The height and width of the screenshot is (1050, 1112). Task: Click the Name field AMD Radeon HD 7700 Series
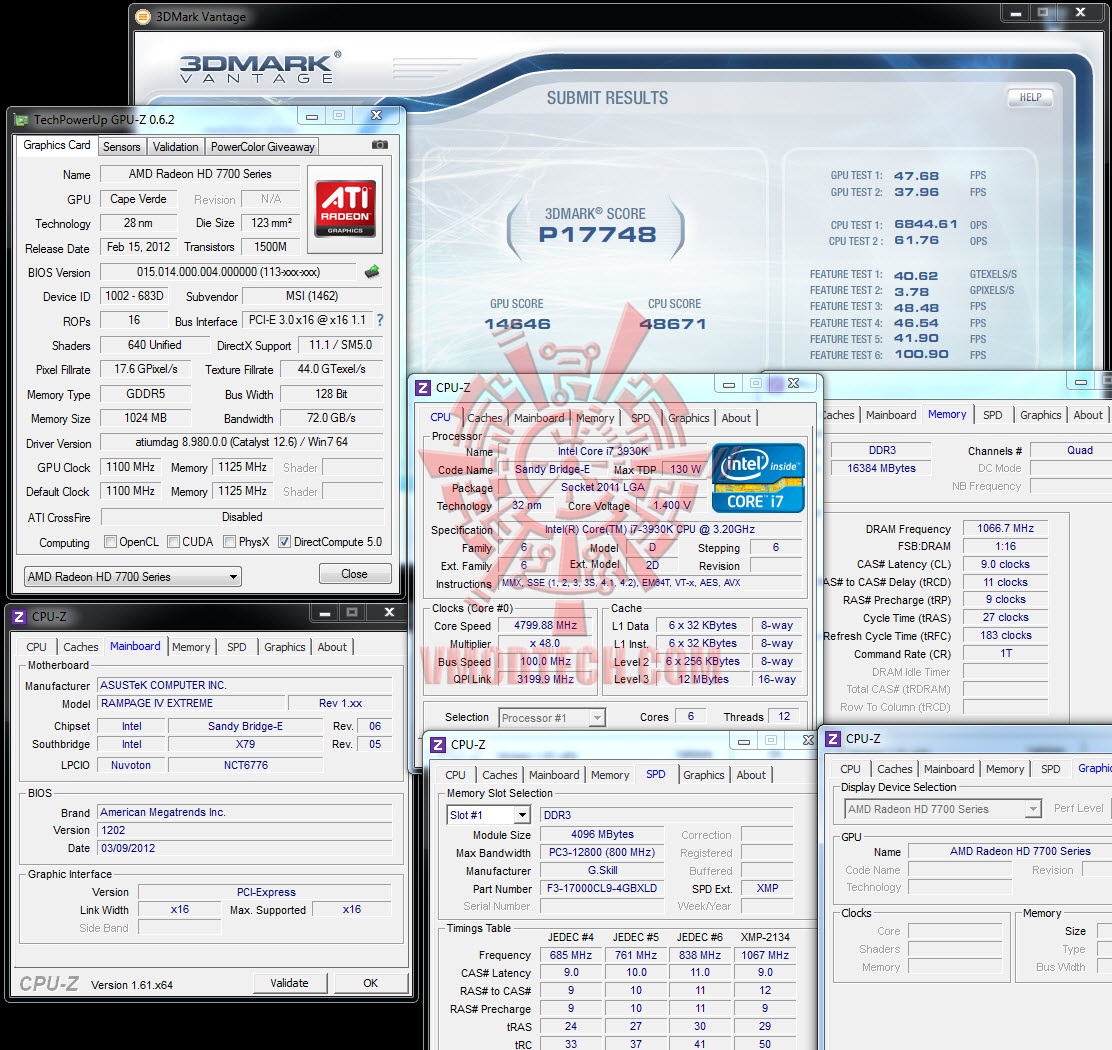[x=200, y=174]
